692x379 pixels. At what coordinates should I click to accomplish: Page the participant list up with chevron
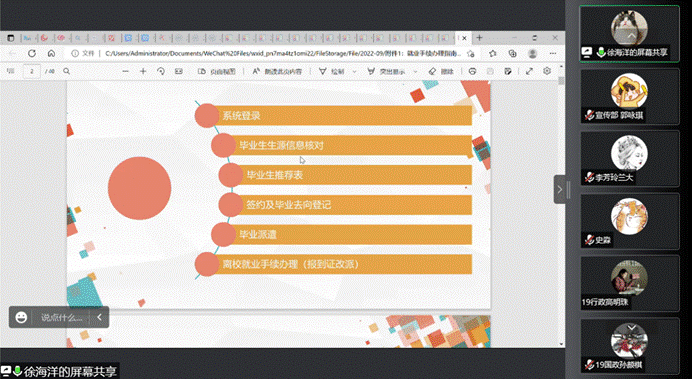pyautogui.click(x=631, y=36)
